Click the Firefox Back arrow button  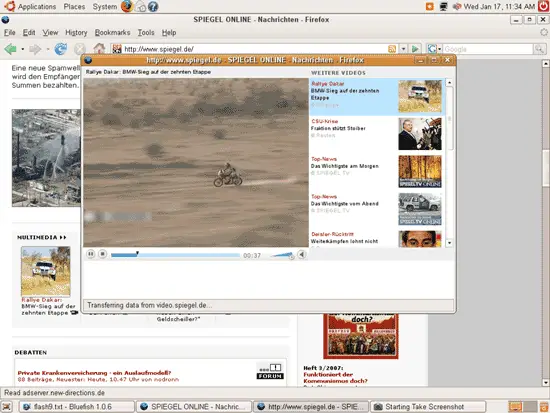point(10,49)
